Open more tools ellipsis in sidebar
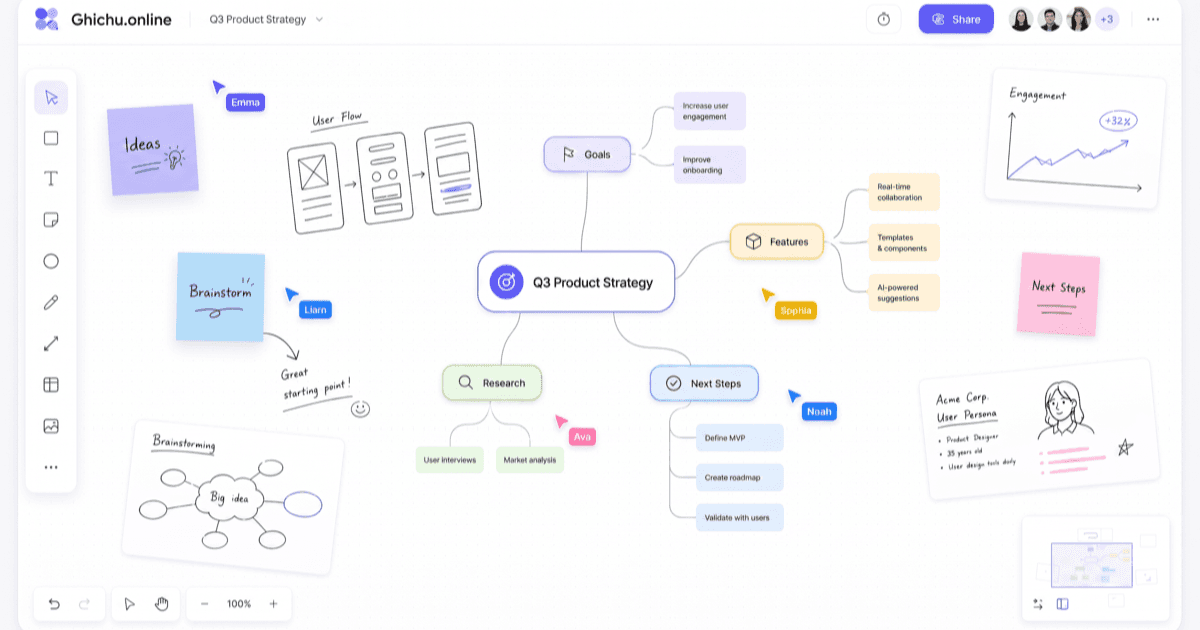This screenshot has width=1200, height=630. (x=51, y=467)
